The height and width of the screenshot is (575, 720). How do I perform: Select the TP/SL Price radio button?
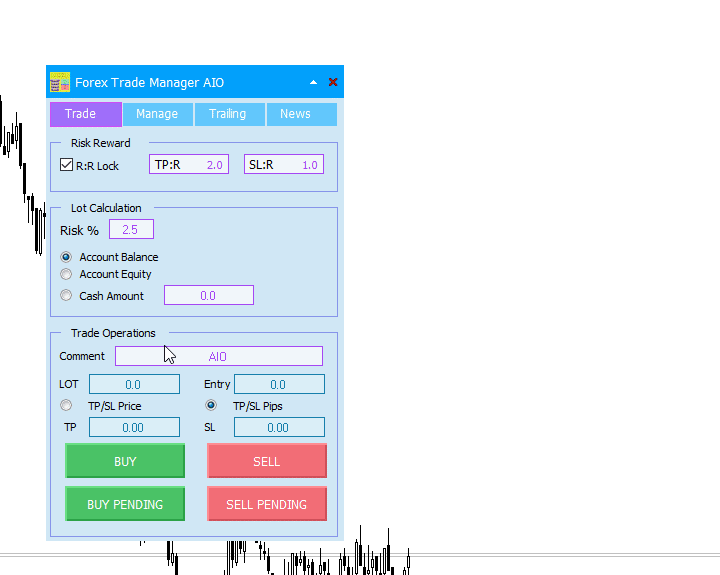click(x=66, y=406)
